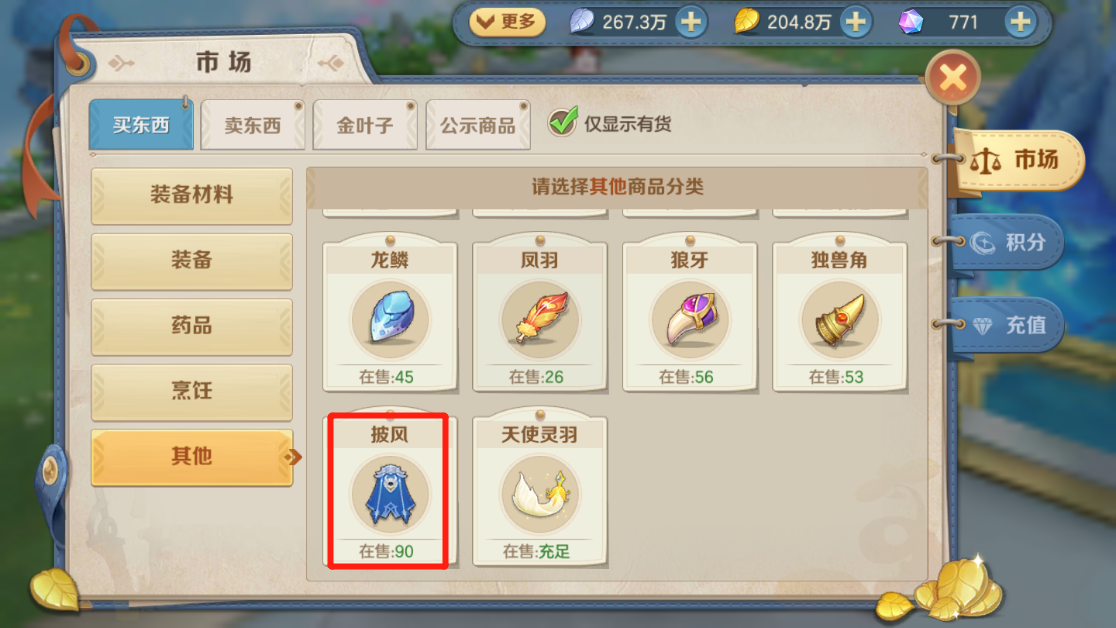This screenshot has height=628, width=1116.
Task: Open the 公示商品 public listing tab
Action: (x=478, y=125)
